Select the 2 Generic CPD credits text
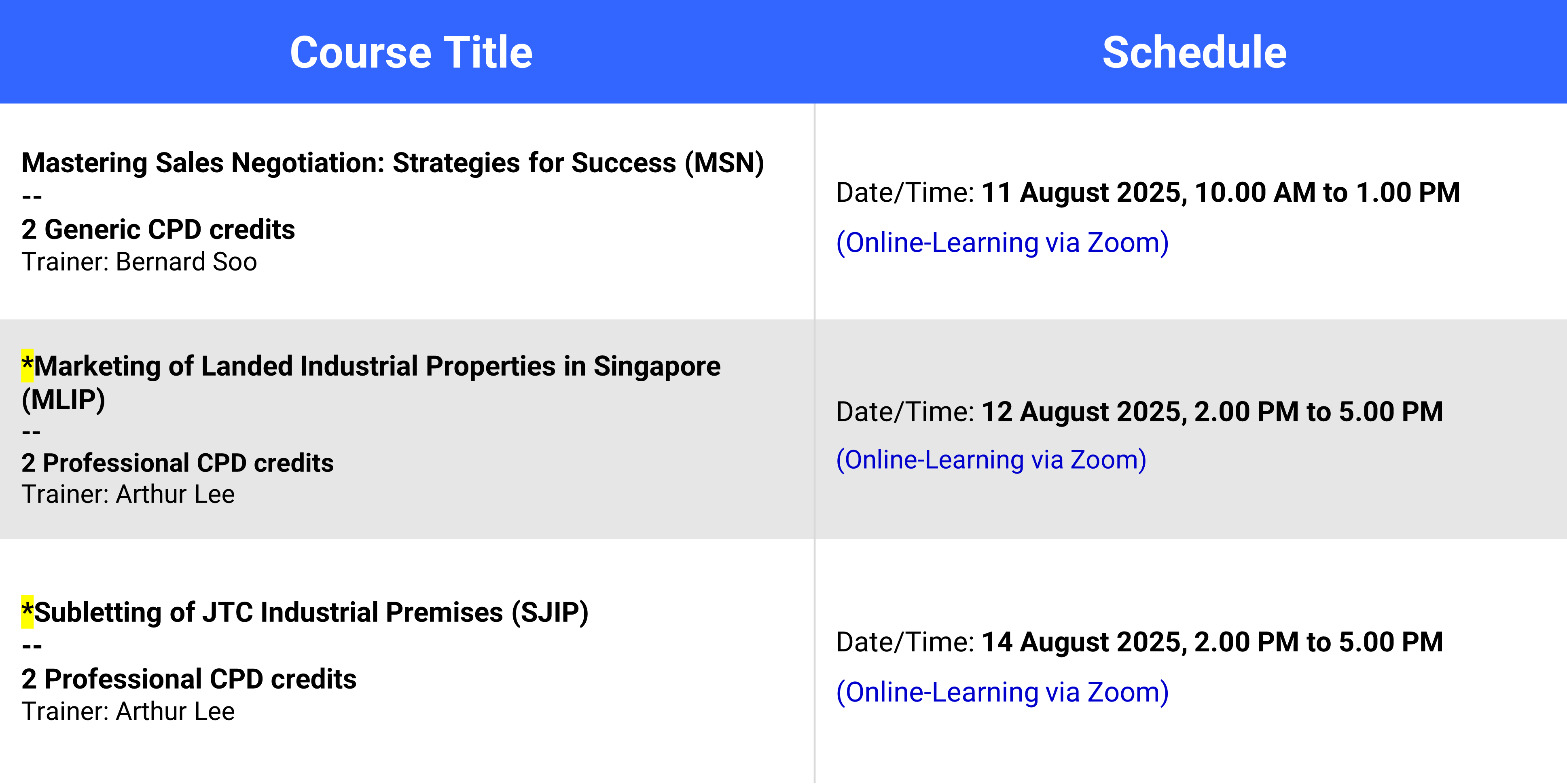Screen dimensions: 1567x784 158,229
